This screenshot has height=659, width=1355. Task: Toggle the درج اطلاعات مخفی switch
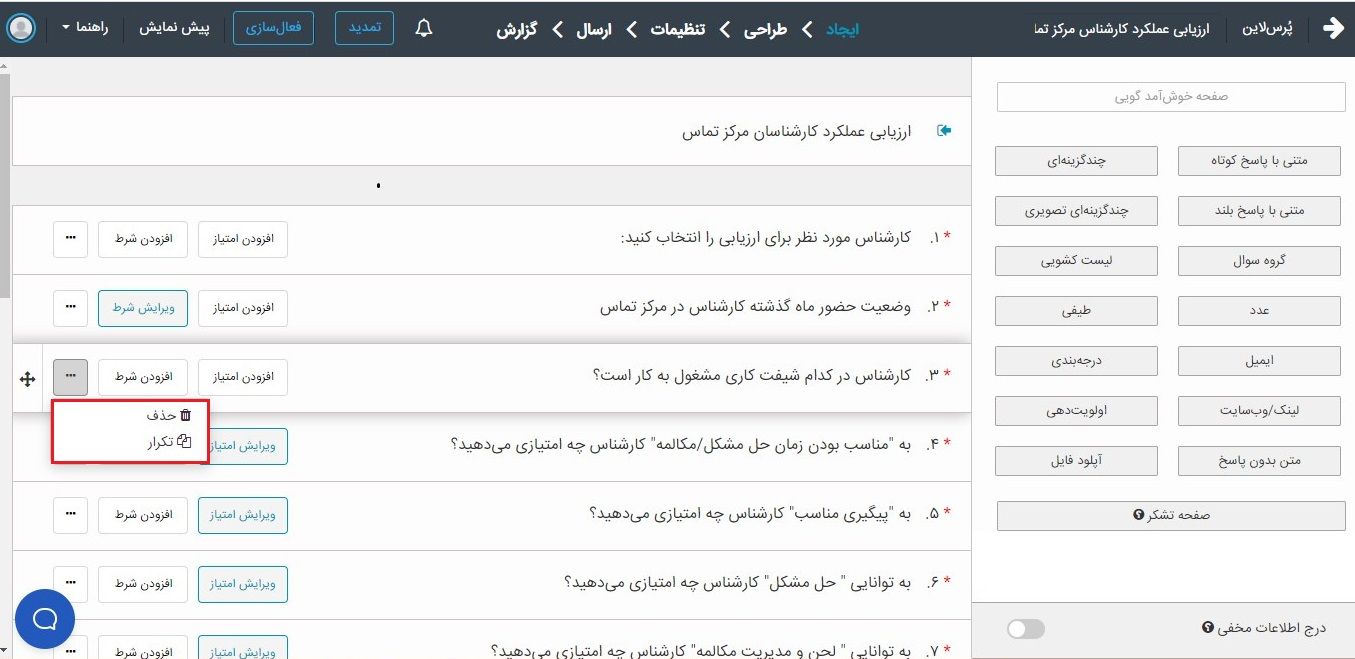coord(1026,628)
